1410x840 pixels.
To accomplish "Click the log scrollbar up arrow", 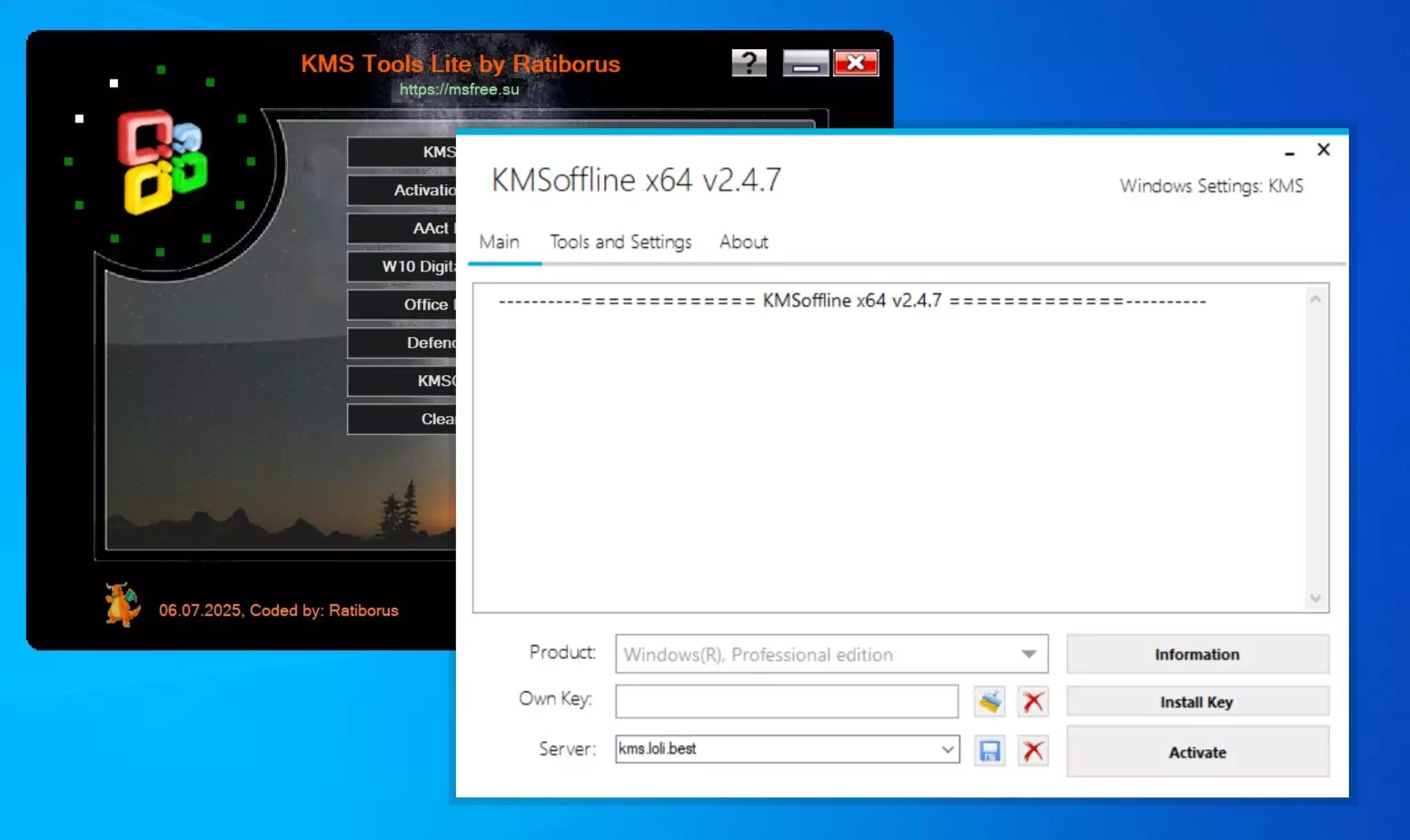I will (1315, 299).
